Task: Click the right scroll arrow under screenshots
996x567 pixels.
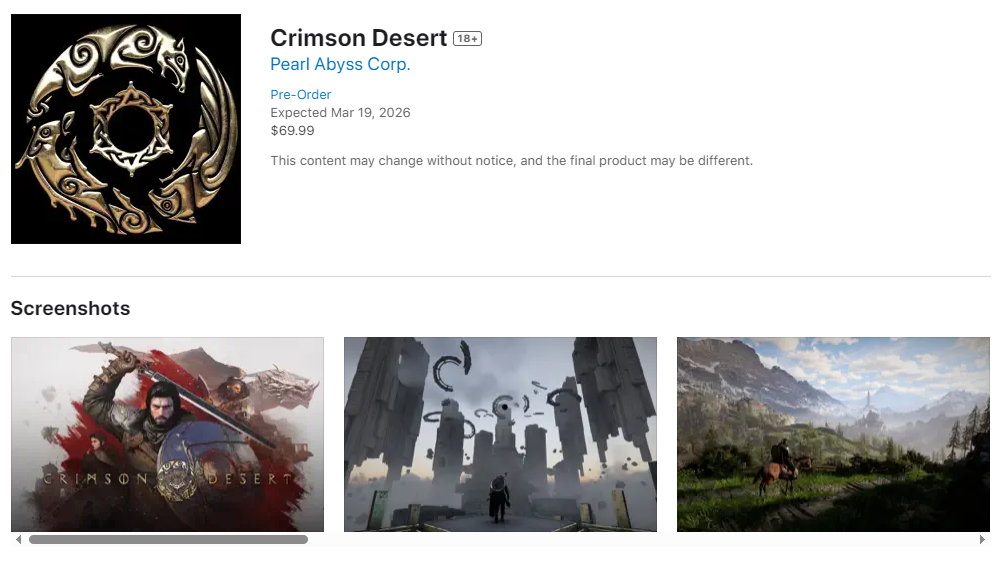Action: [x=982, y=539]
